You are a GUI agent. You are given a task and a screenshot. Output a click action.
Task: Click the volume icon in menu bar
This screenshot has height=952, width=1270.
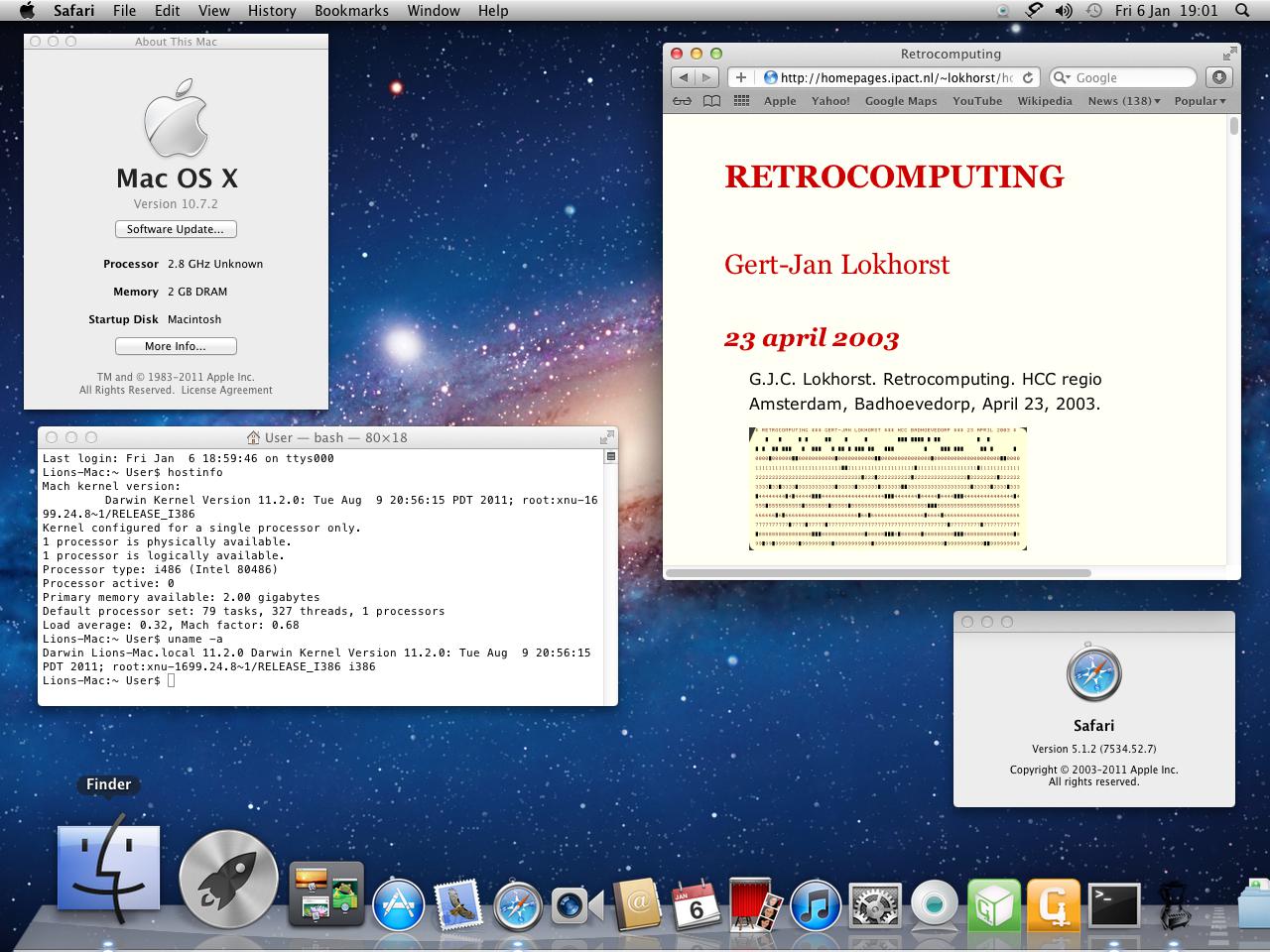pos(1064,10)
